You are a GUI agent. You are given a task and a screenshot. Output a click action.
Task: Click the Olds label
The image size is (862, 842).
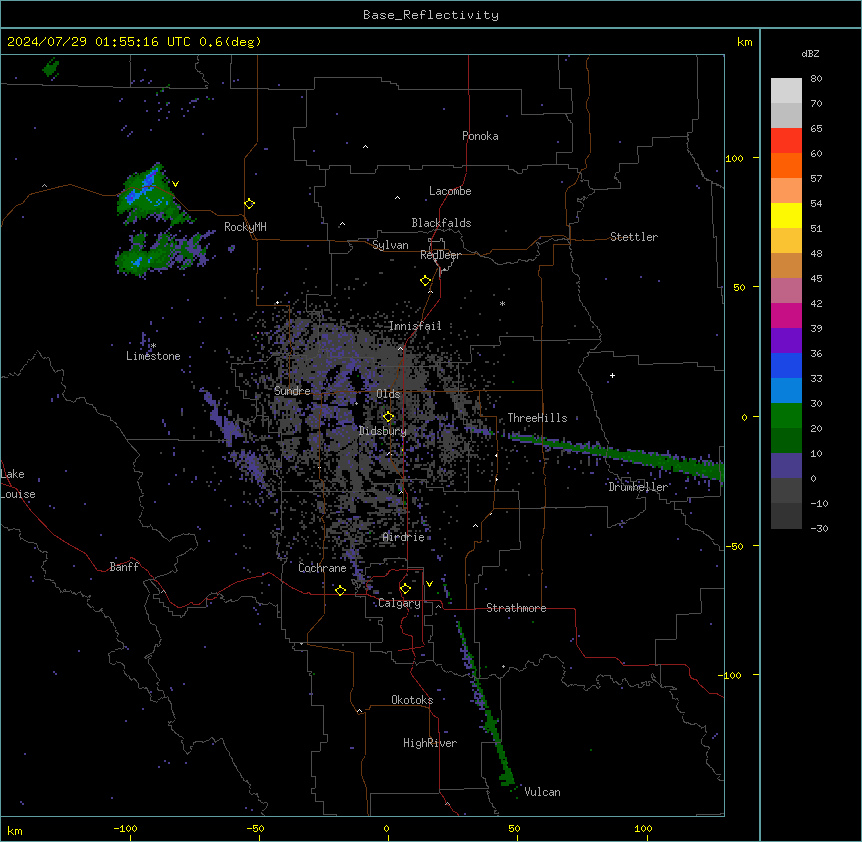(388, 394)
